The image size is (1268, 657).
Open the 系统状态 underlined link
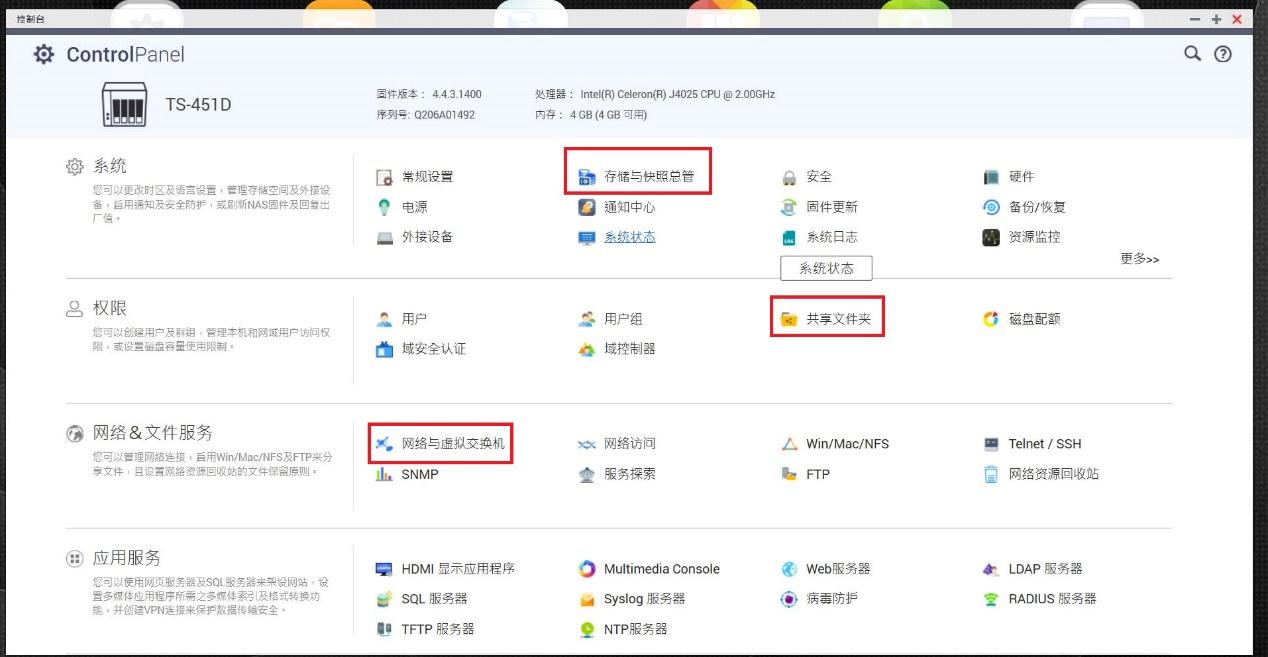click(629, 237)
